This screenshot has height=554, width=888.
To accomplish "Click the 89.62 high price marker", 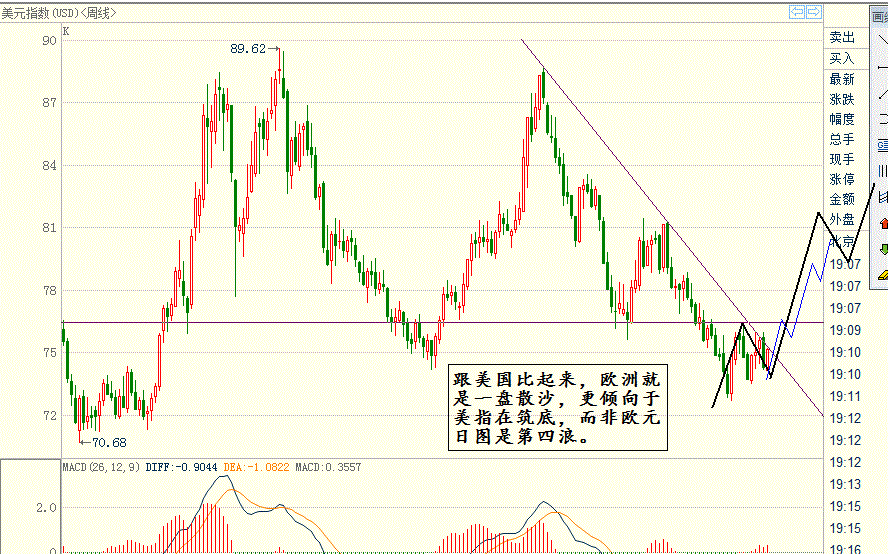I will pos(248,49).
